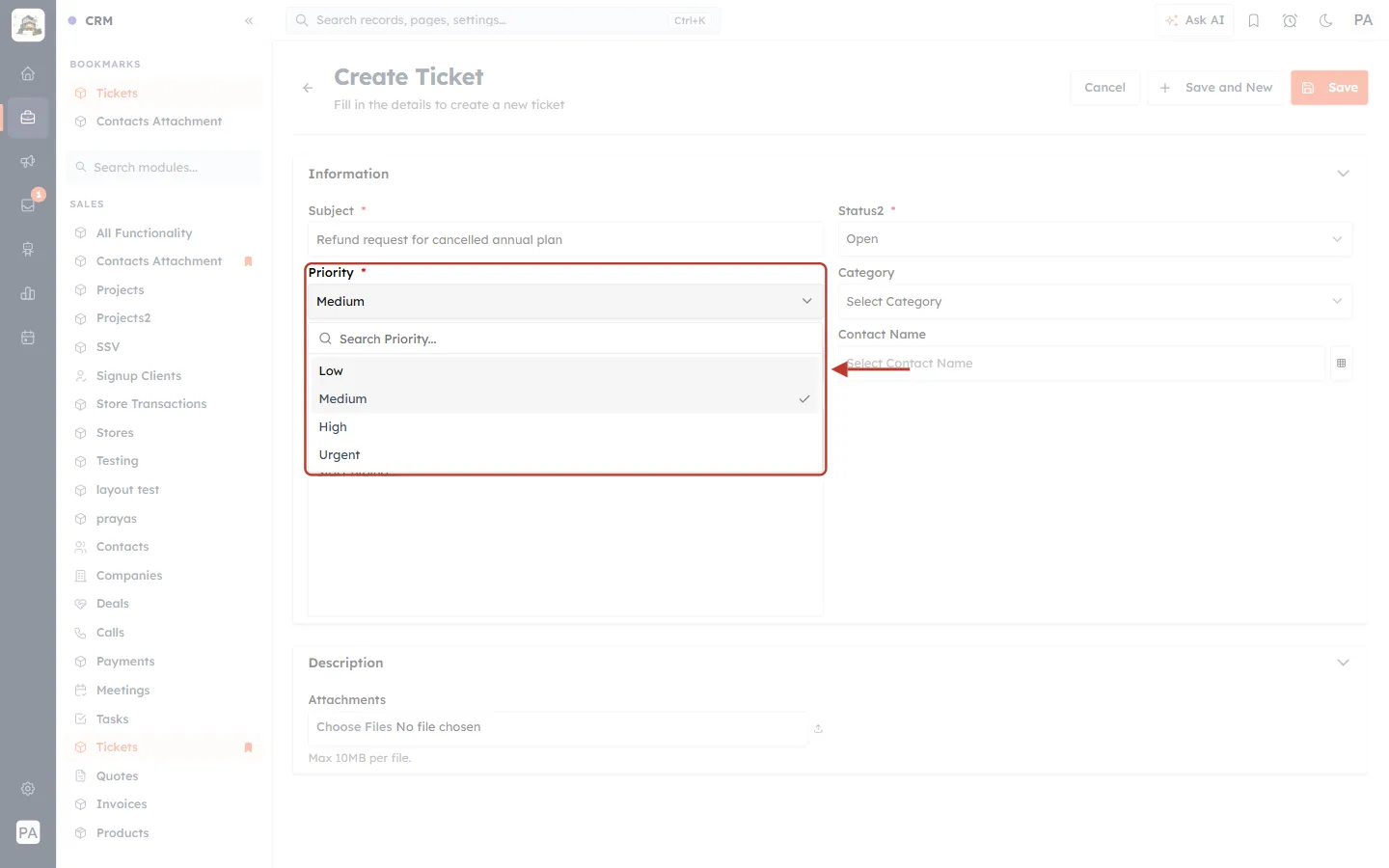Collapse the sidebar with double chevron
The image size is (1389, 868).
click(249, 20)
